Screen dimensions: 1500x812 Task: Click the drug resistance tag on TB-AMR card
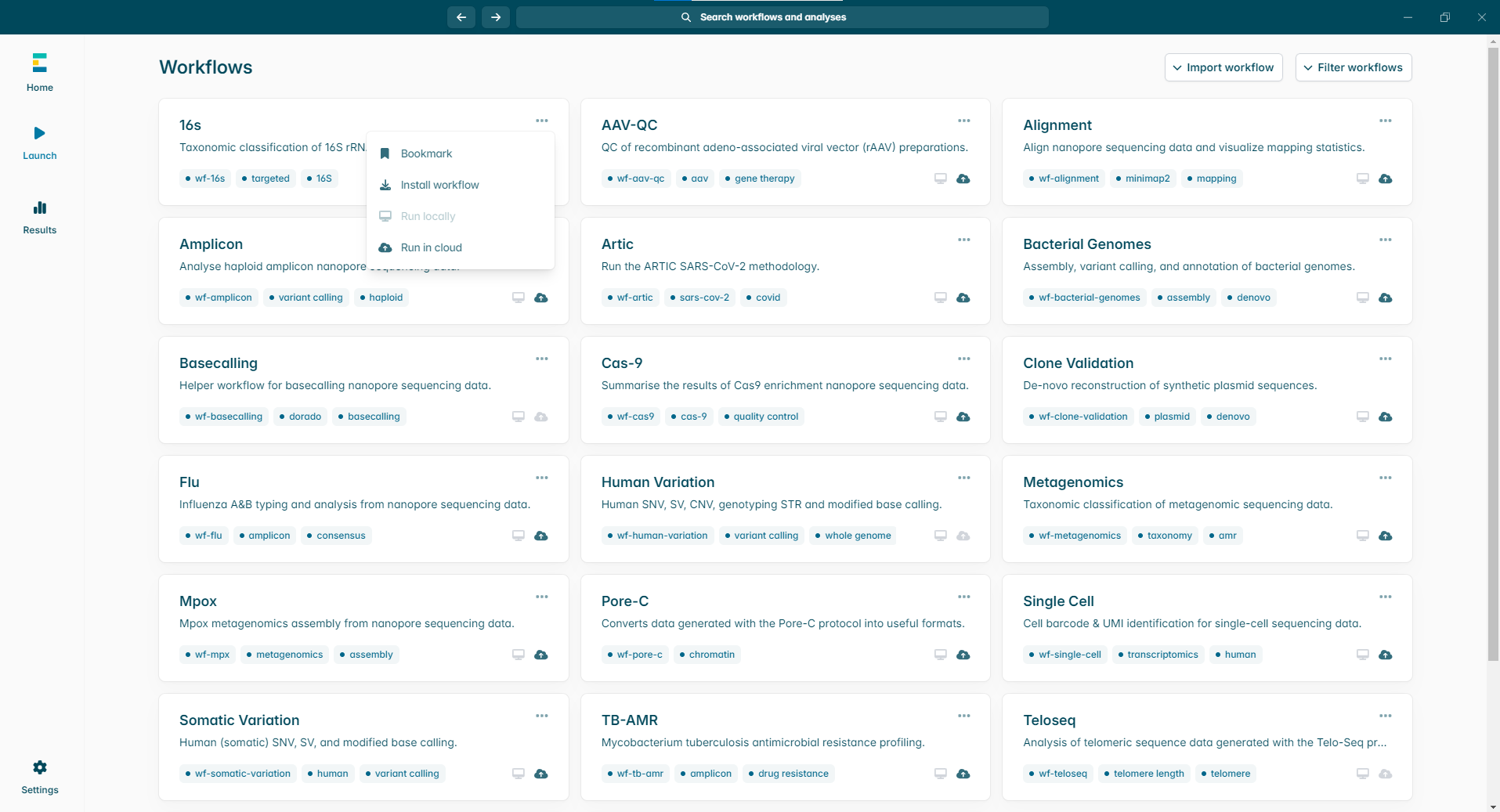tap(789, 774)
